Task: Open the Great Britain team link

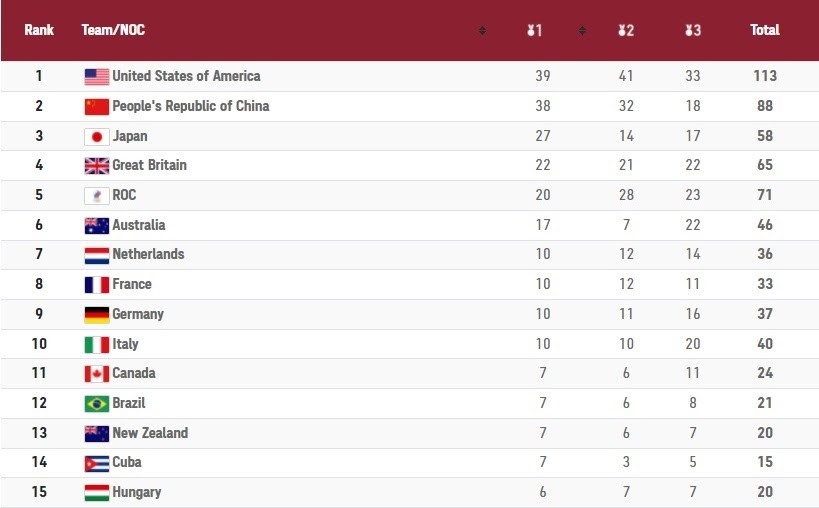Action: pos(149,165)
